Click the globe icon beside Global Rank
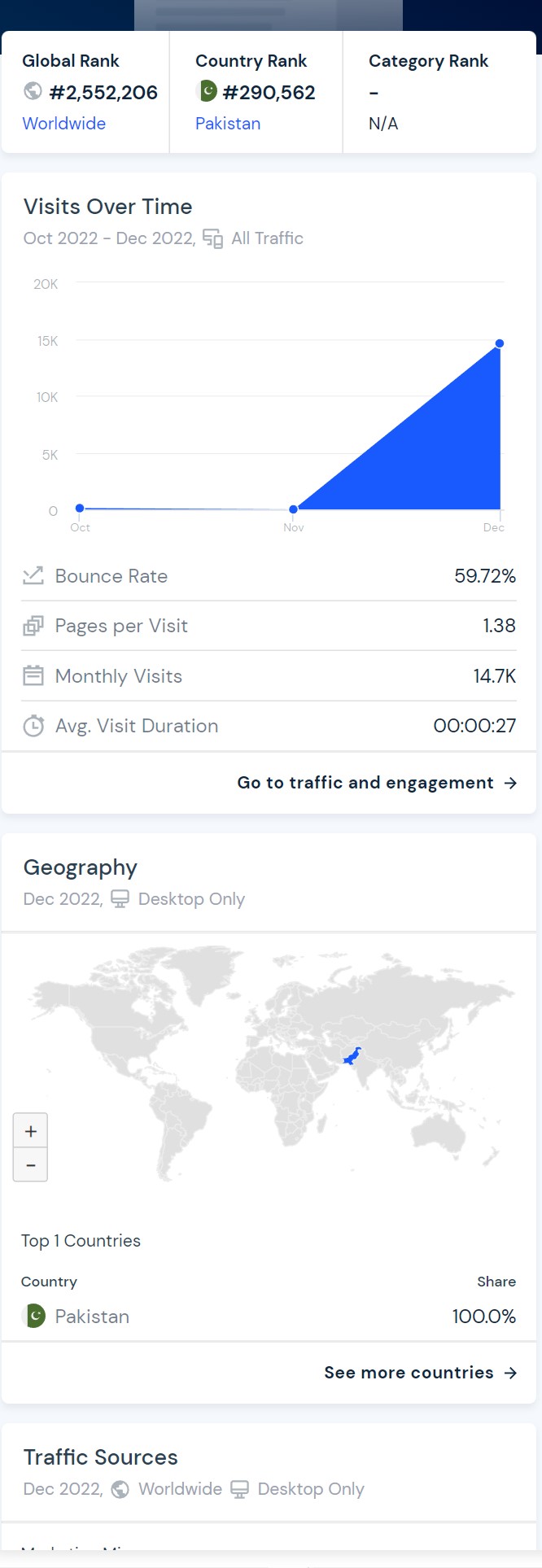The image size is (542, 1568). pyautogui.click(x=33, y=91)
